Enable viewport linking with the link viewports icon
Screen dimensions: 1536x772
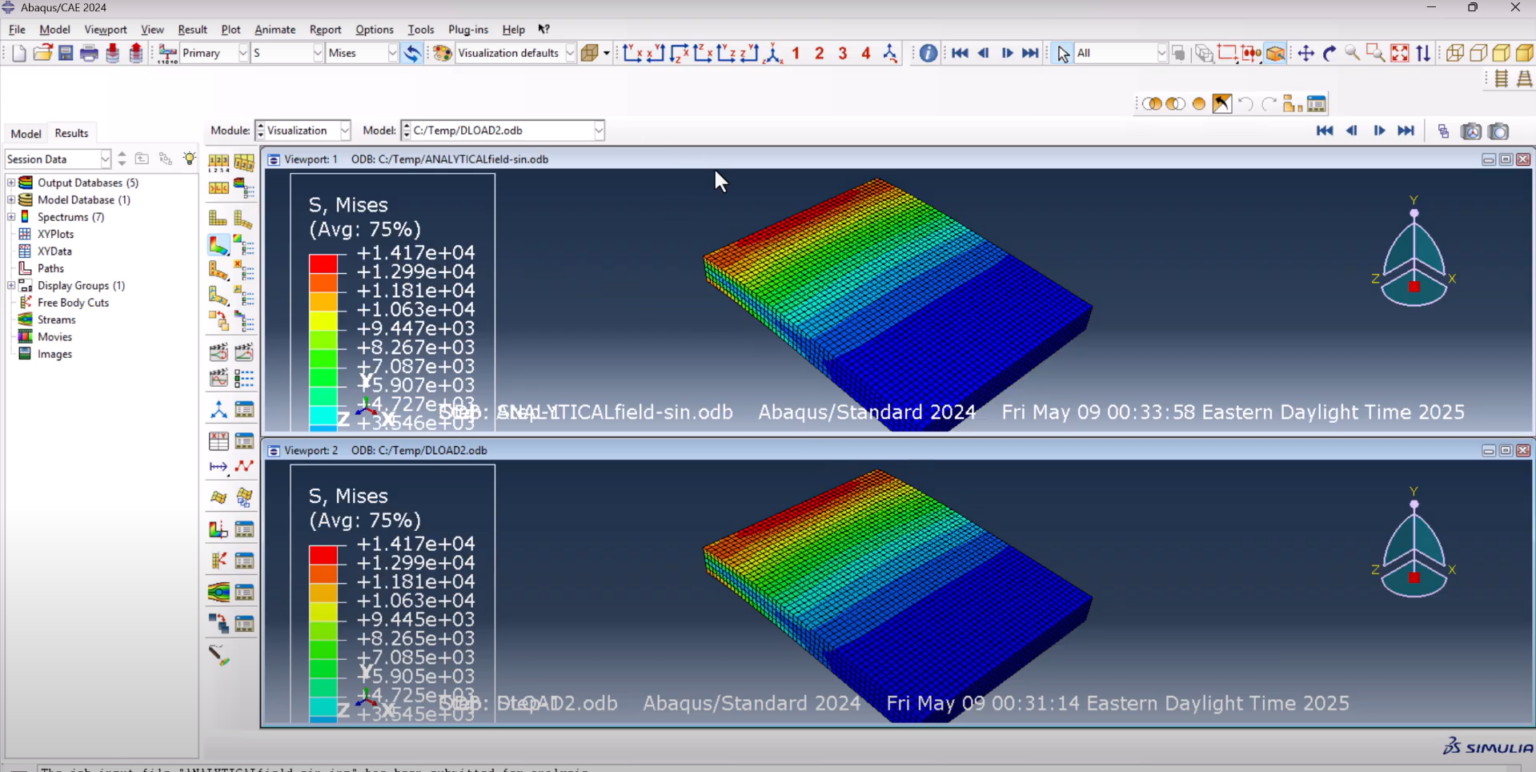point(1443,131)
